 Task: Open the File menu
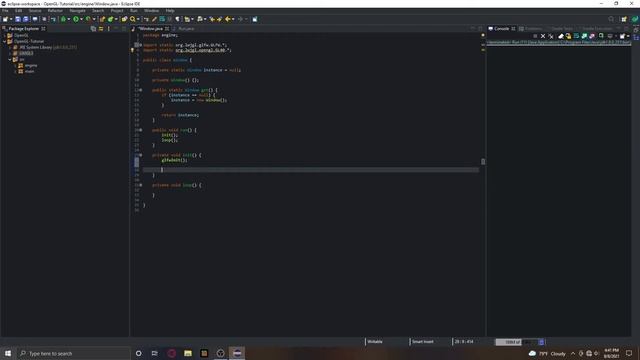[5, 11]
